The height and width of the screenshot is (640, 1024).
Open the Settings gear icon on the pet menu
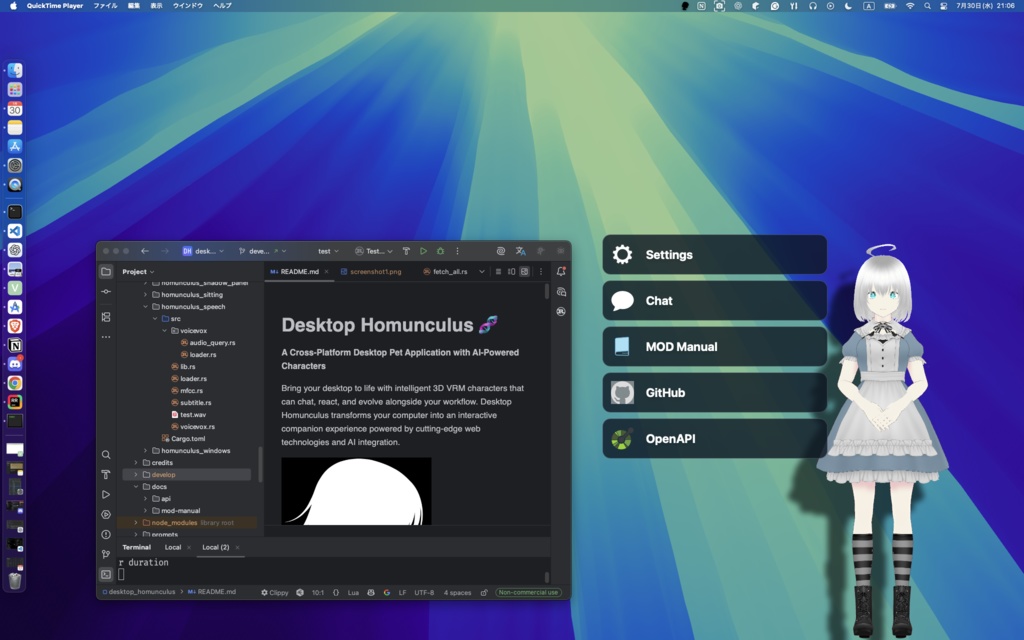point(622,255)
